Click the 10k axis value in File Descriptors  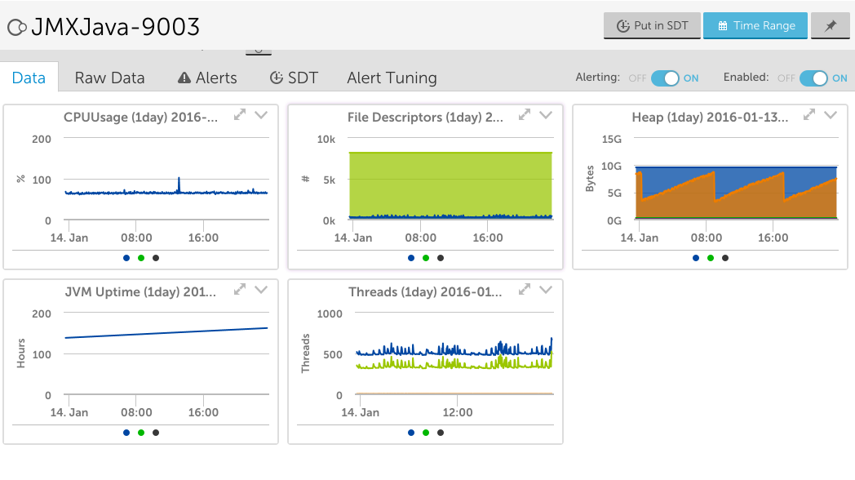coord(326,140)
